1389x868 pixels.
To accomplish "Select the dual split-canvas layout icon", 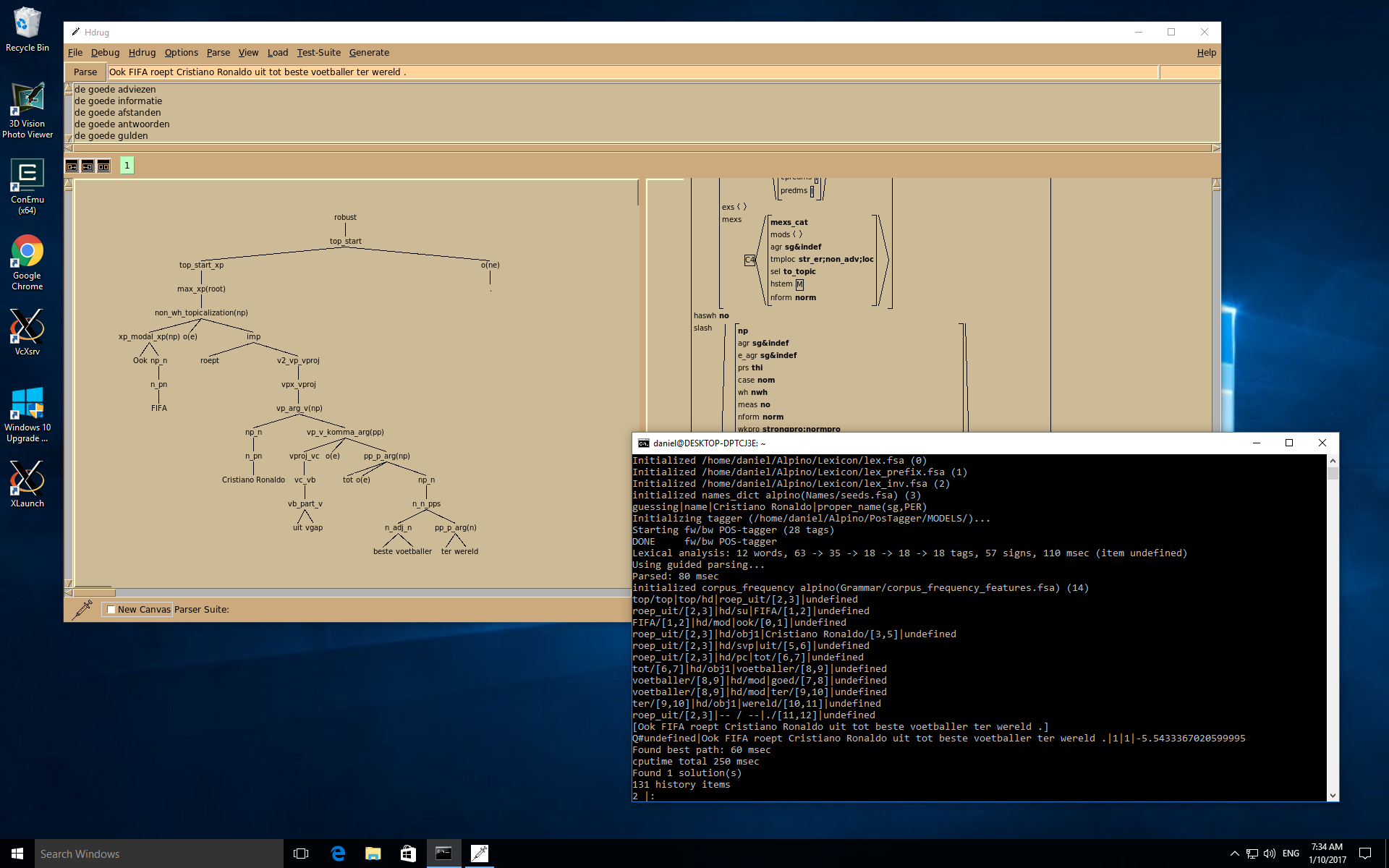I will (x=104, y=166).
